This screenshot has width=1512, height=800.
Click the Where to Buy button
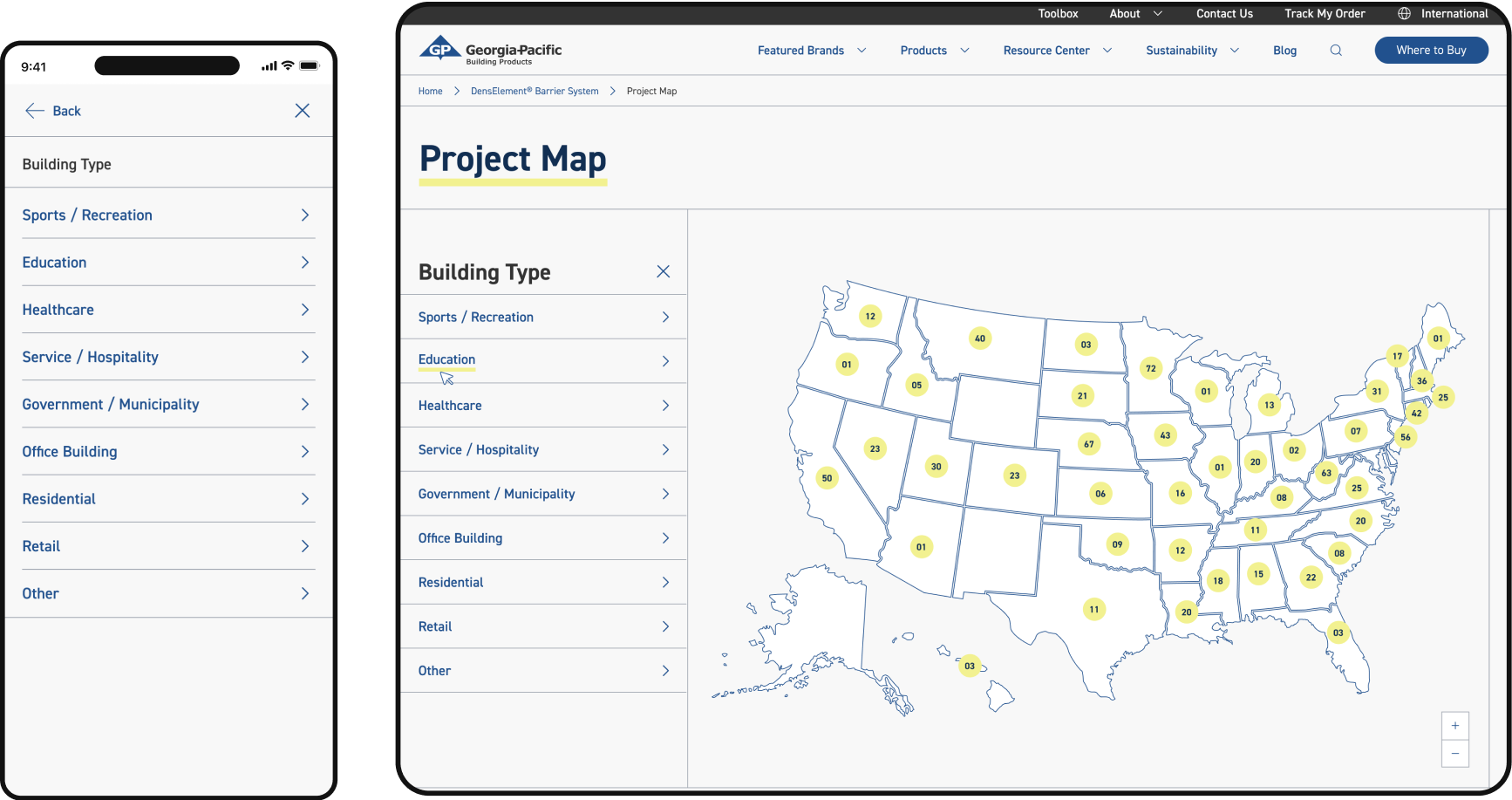tap(1431, 51)
